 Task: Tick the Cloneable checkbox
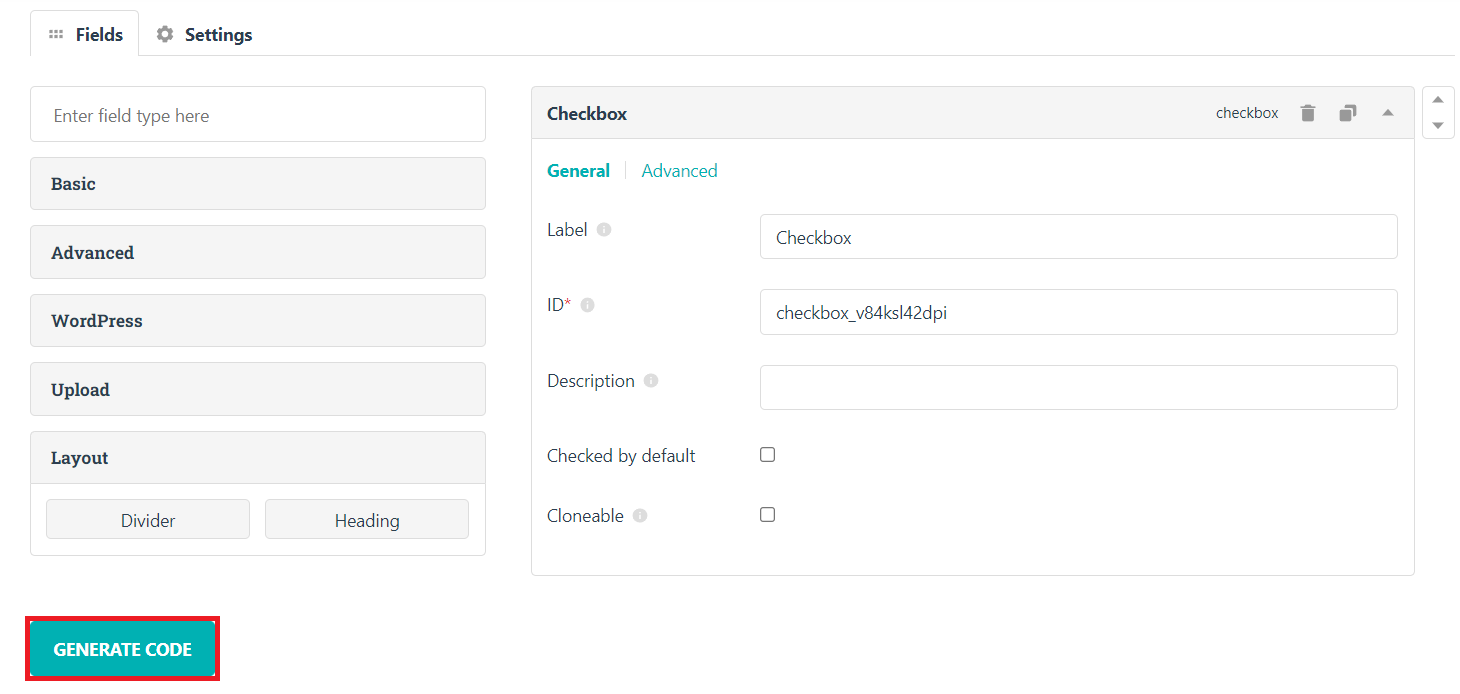[x=767, y=514]
